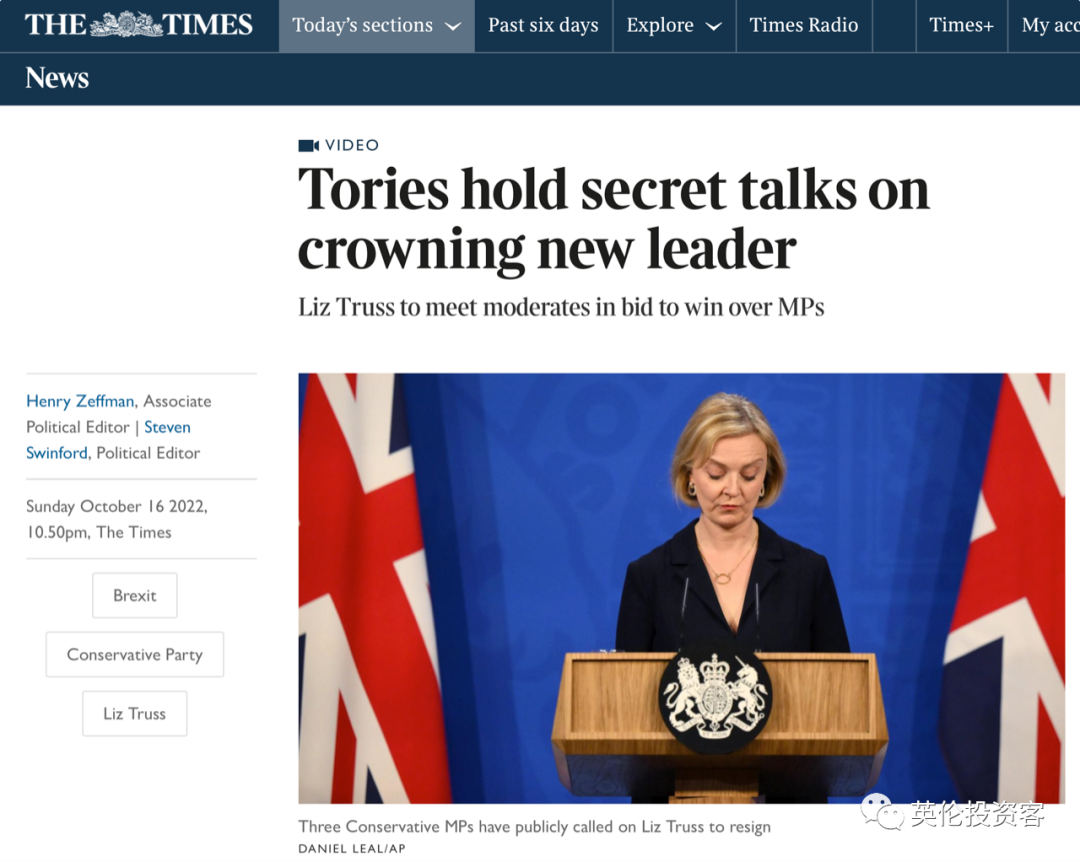Click the Tories hold secret talks headline
The height and width of the screenshot is (862, 1080).
pos(614,218)
